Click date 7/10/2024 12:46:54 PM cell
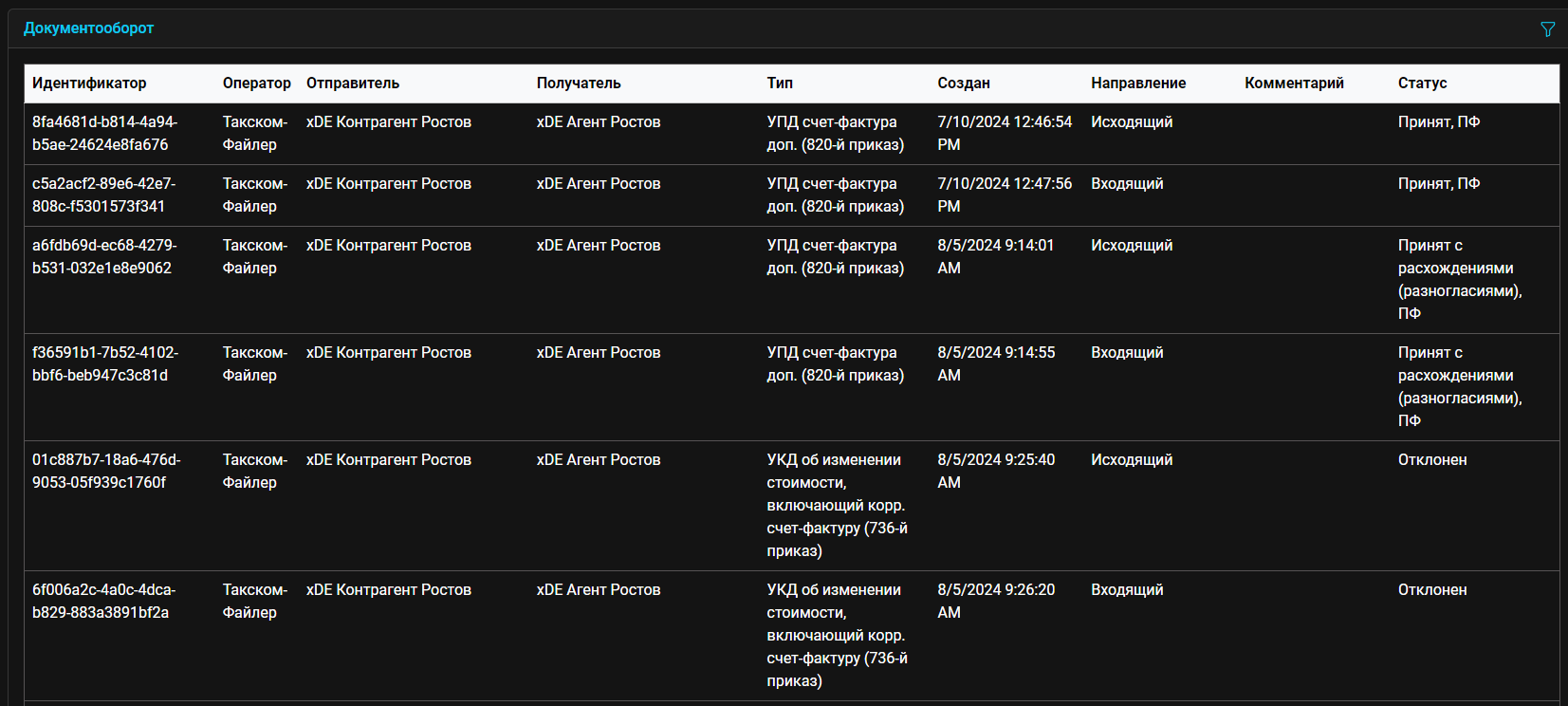The width and height of the screenshot is (1568, 706). pos(1005,134)
